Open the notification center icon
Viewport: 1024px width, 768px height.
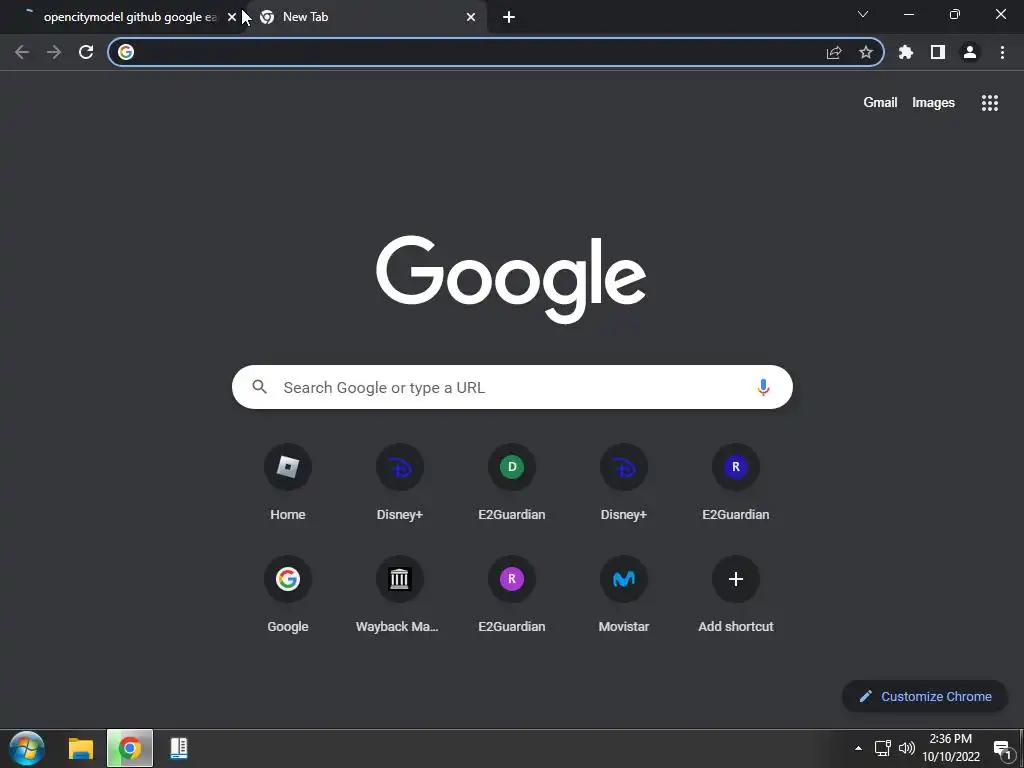1002,748
